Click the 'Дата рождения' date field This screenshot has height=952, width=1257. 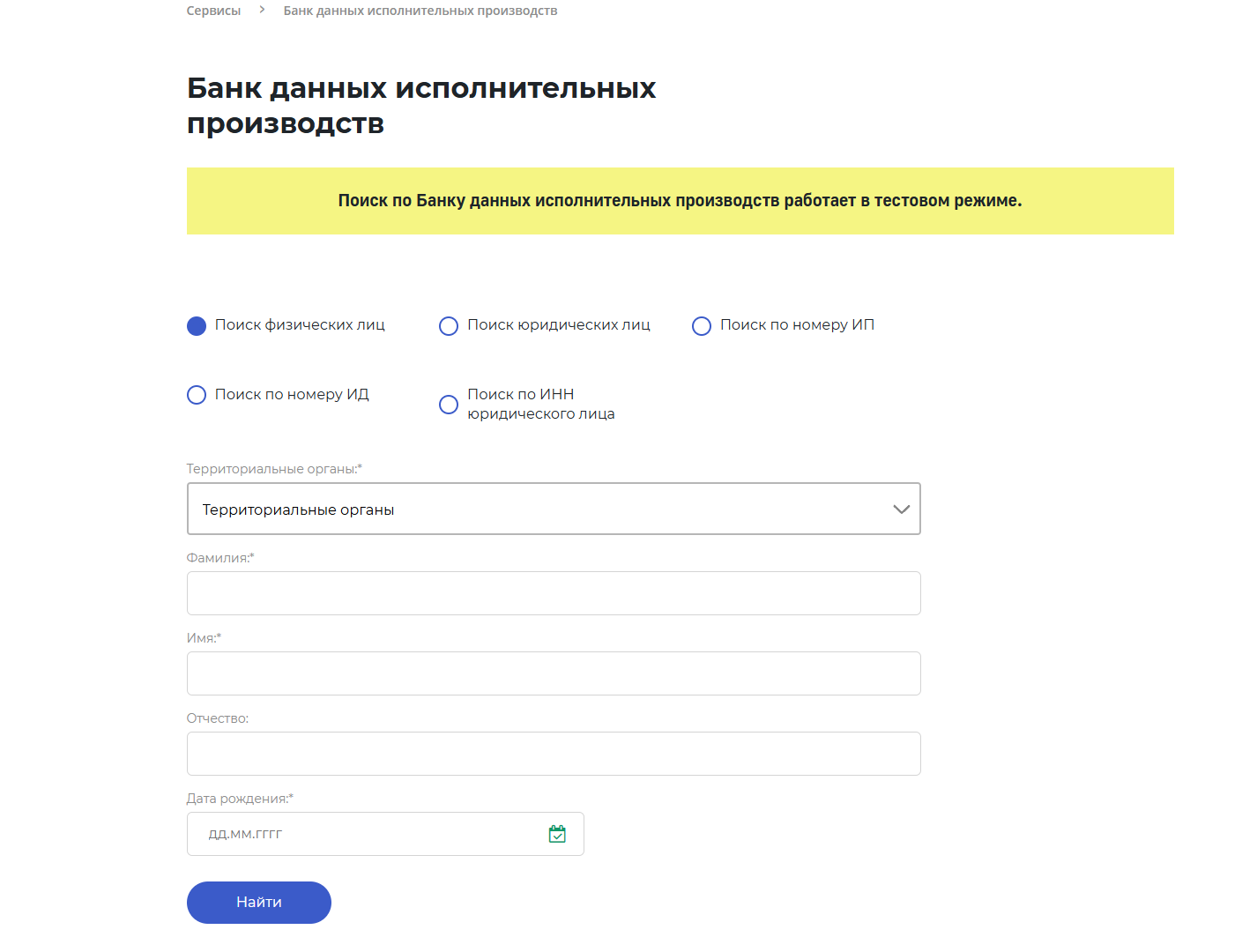pos(370,834)
